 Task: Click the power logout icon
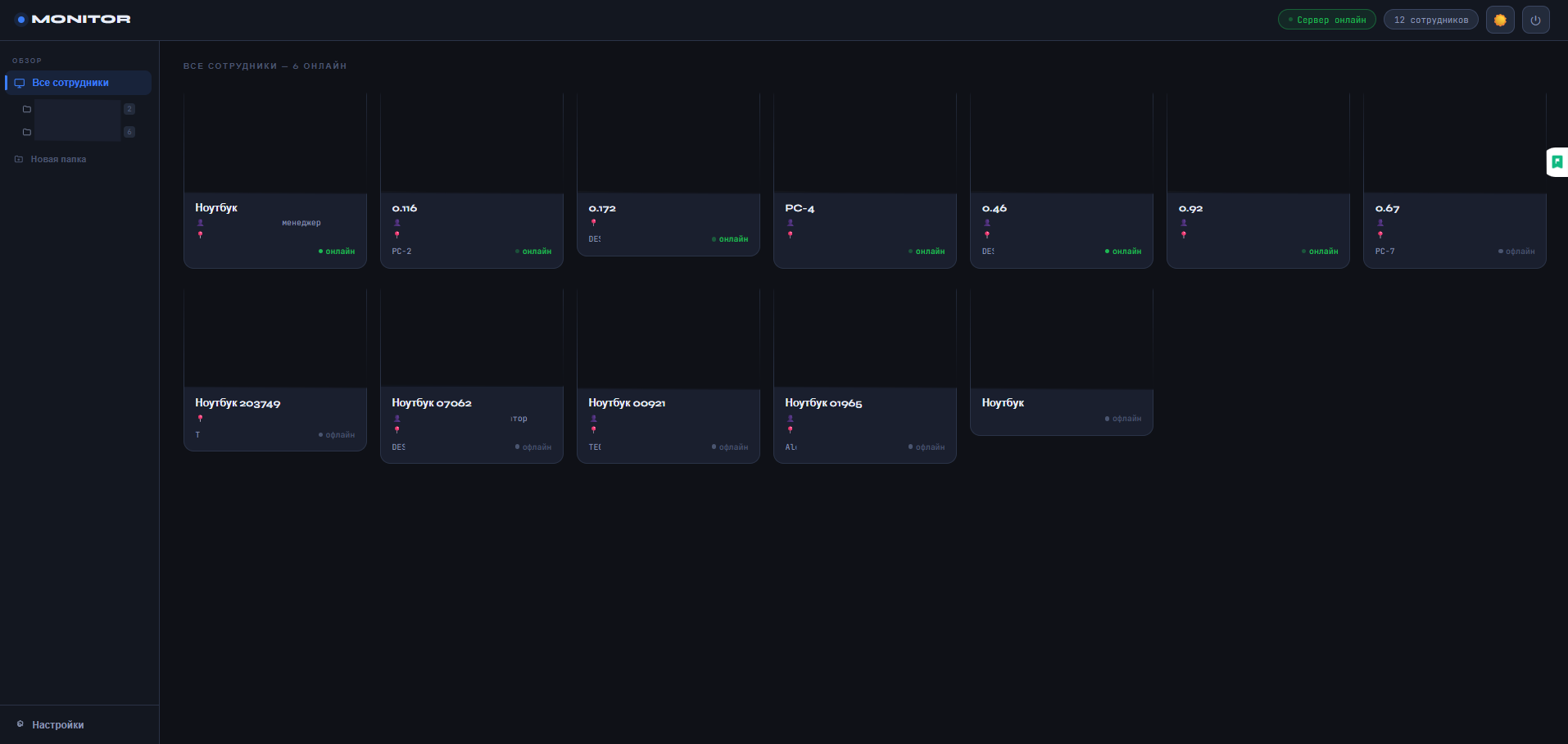[x=1536, y=20]
